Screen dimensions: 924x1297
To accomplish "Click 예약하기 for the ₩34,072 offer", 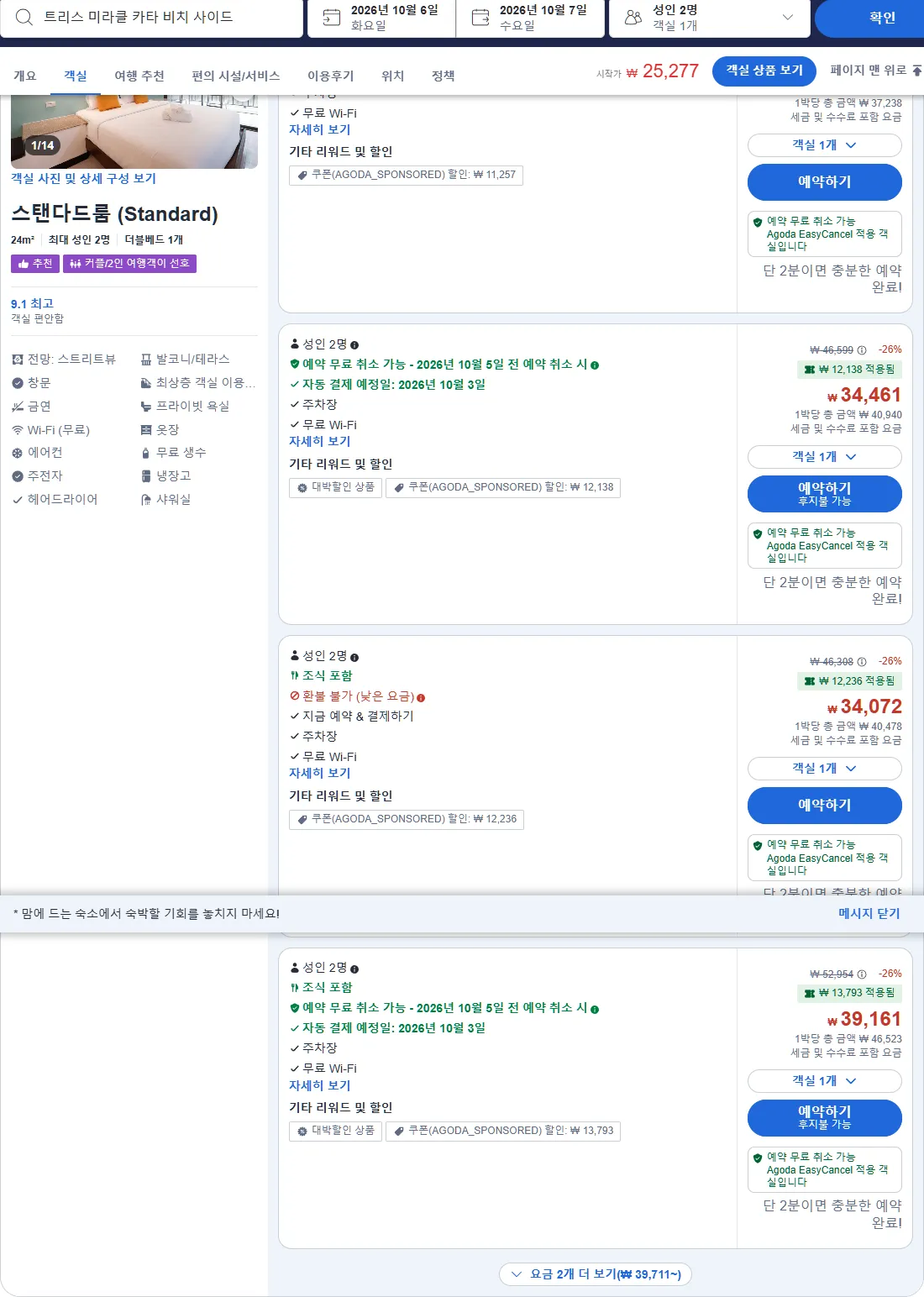I will [x=825, y=806].
